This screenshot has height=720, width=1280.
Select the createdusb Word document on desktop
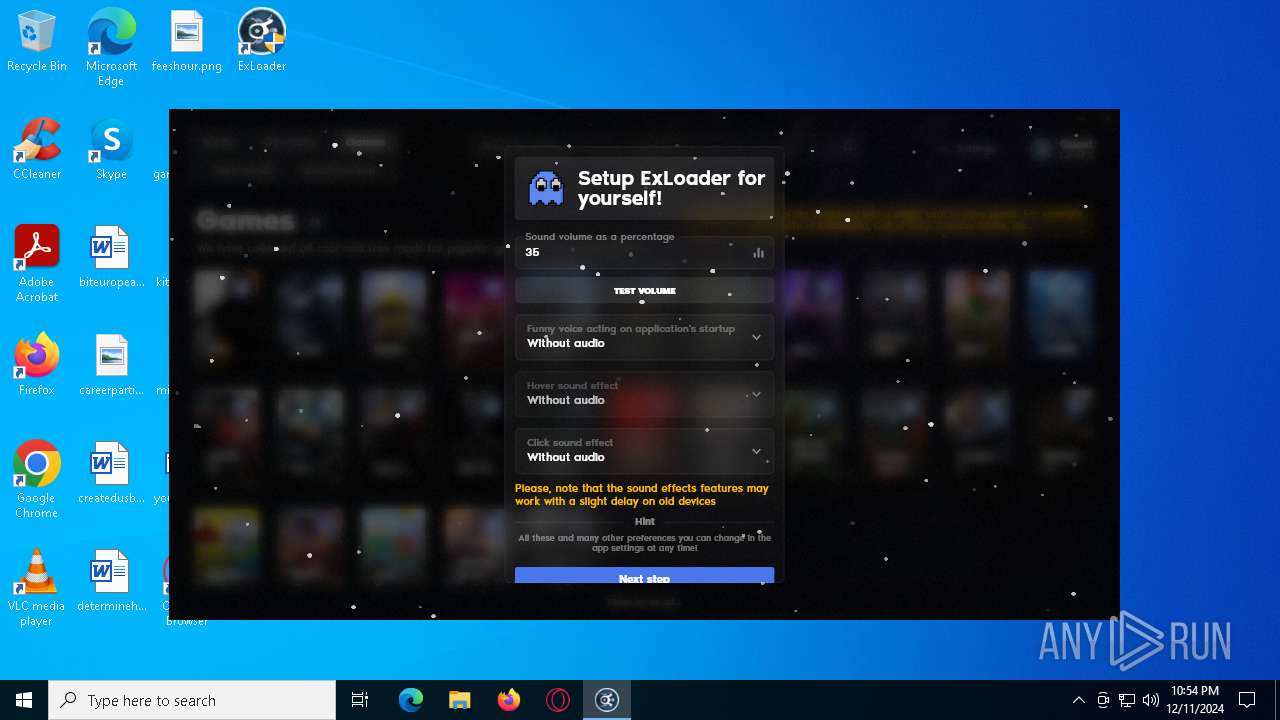(x=111, y=474)
